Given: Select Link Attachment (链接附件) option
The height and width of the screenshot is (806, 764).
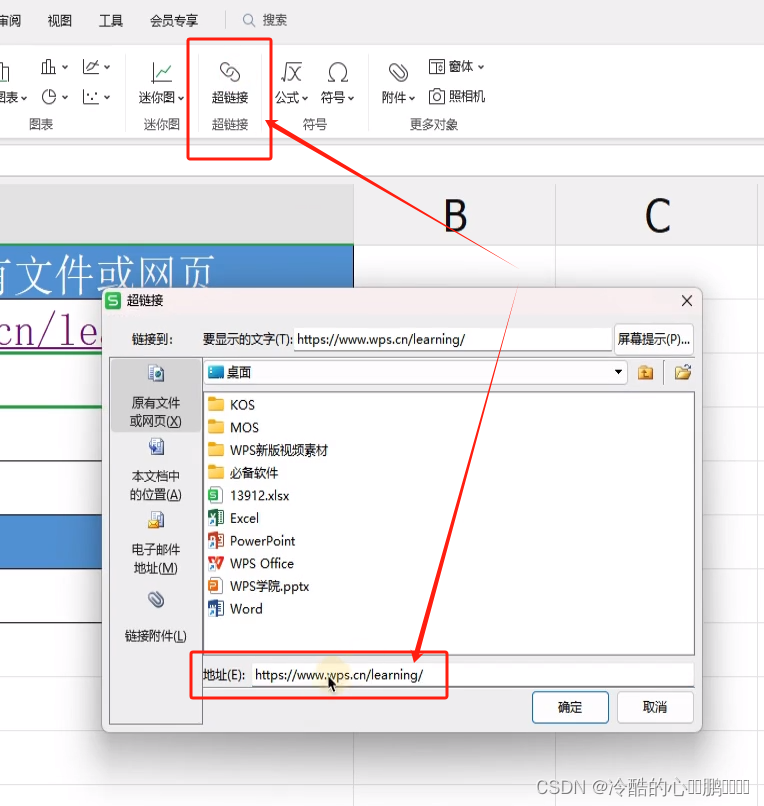Looking at the screenshot, I should click(x=155, y=617).
